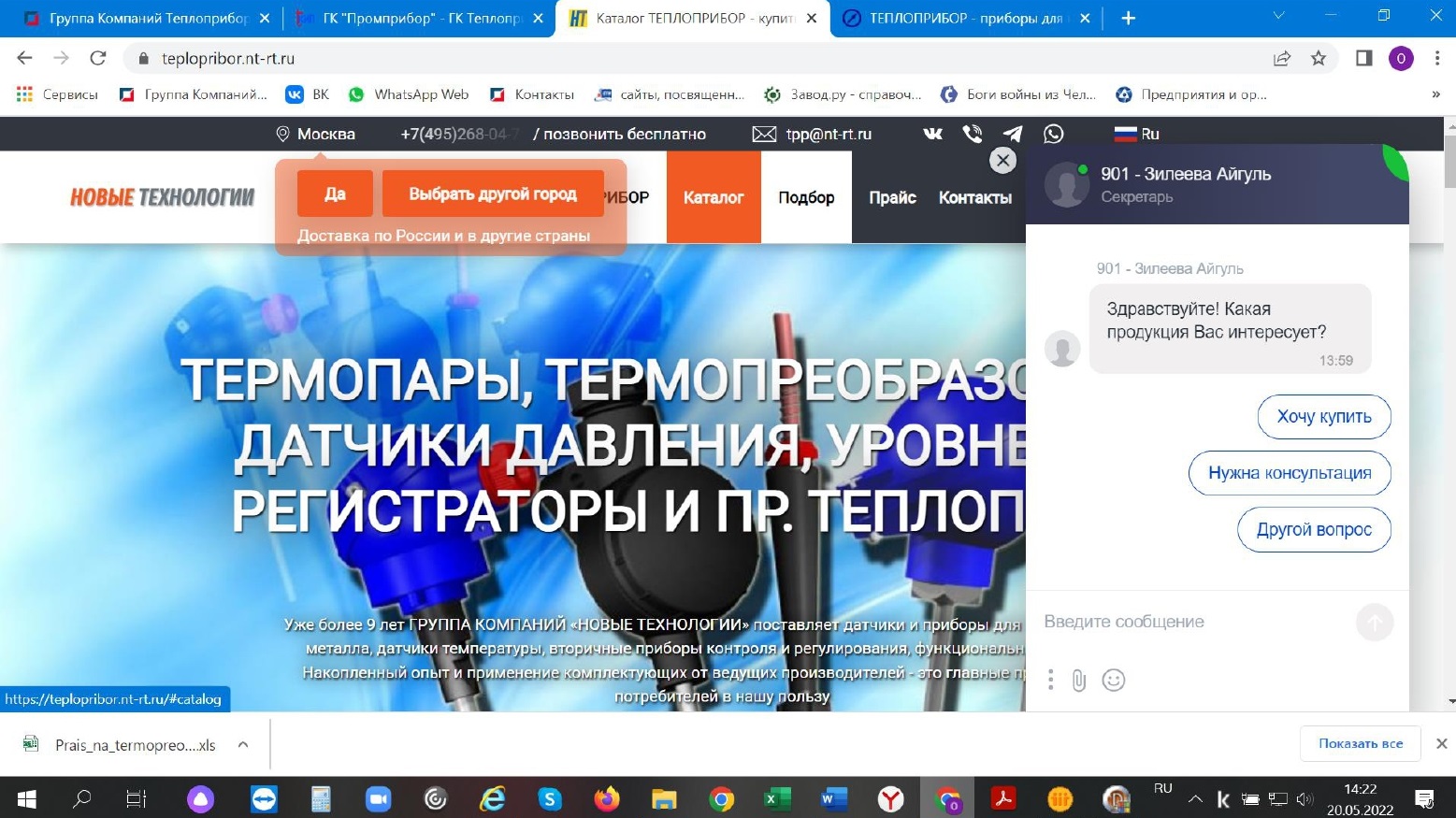
Task: Choose the Нужна консультация chat reply
Action: [x=1290, y=473]
